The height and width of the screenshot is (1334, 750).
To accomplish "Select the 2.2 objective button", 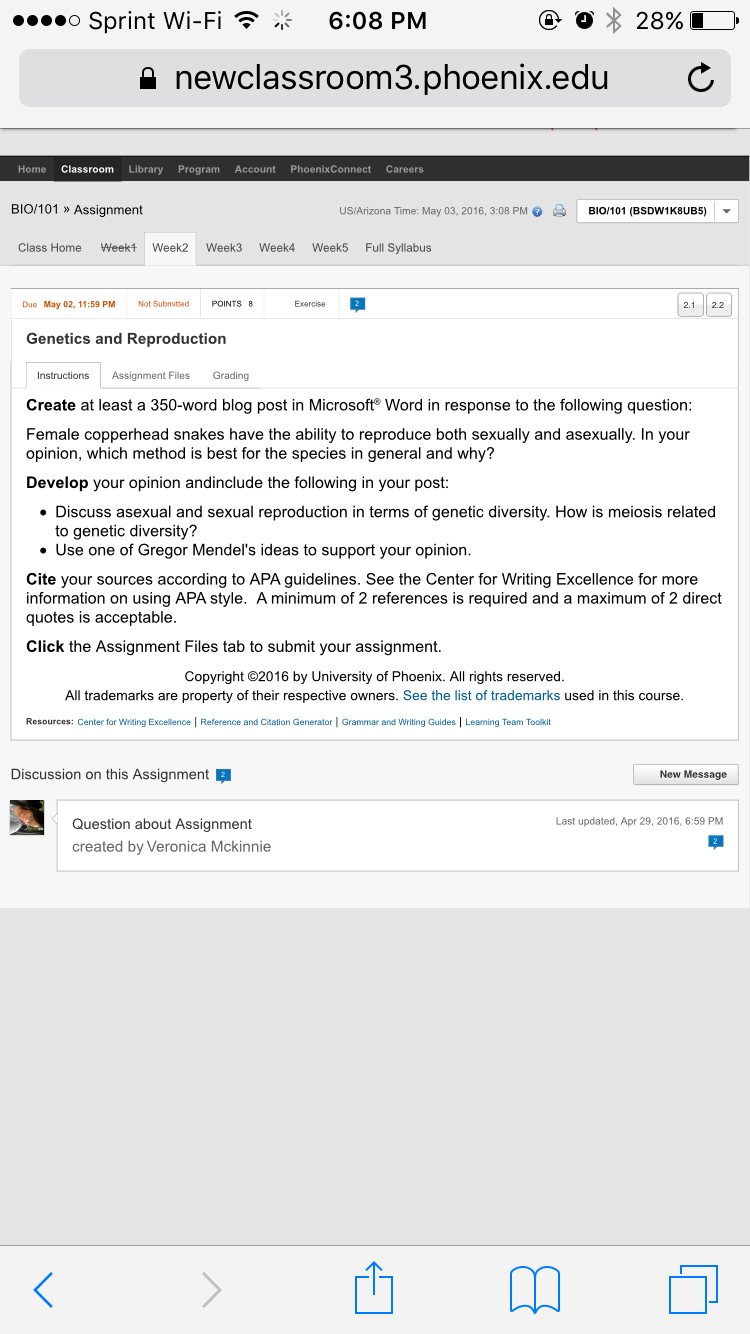I will (x=718, y=305).
